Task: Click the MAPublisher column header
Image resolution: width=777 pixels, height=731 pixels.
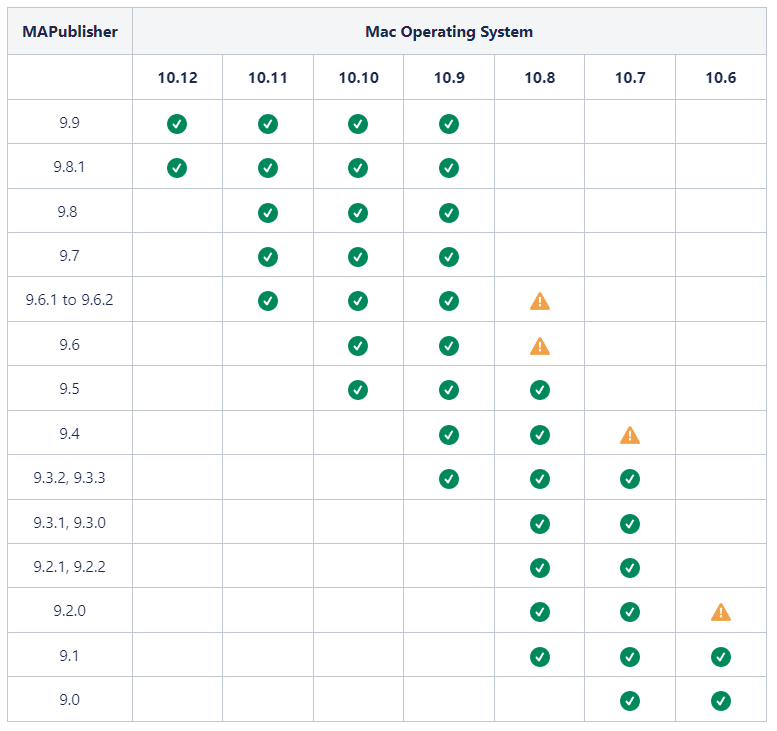Action: click(x=70, y=31)
